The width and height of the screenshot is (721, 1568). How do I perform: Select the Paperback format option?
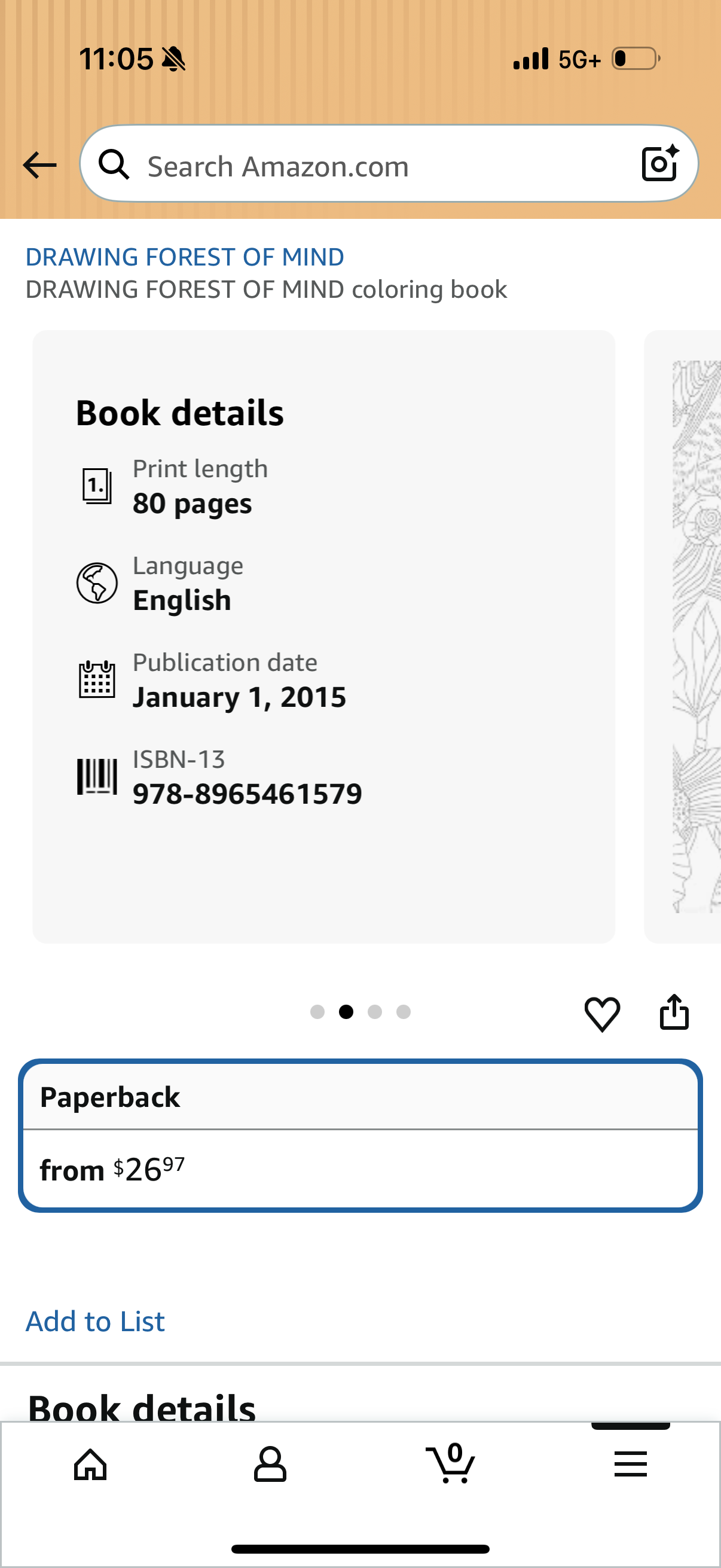point(360,1136)
